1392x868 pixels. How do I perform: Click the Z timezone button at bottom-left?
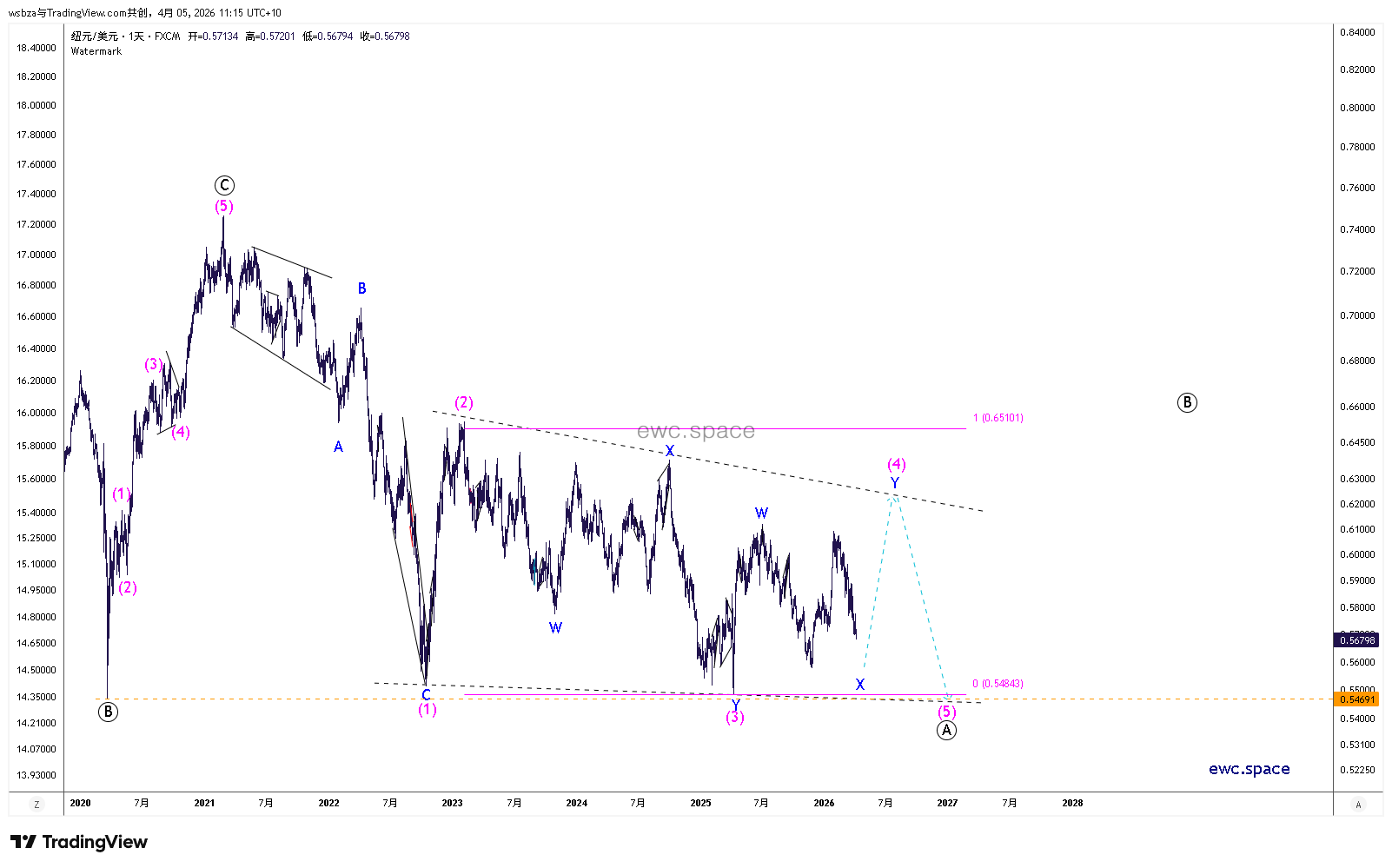36,805
